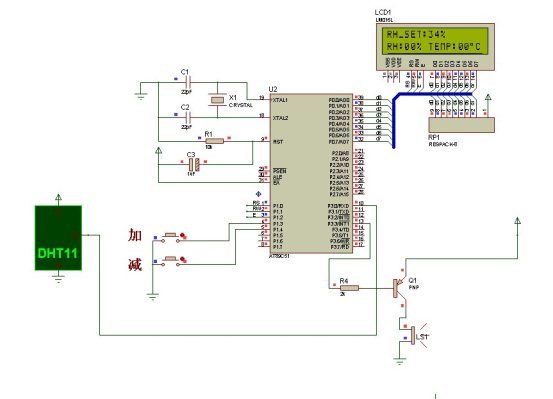Select capacitor C2
553x399 pixels.
188,117
